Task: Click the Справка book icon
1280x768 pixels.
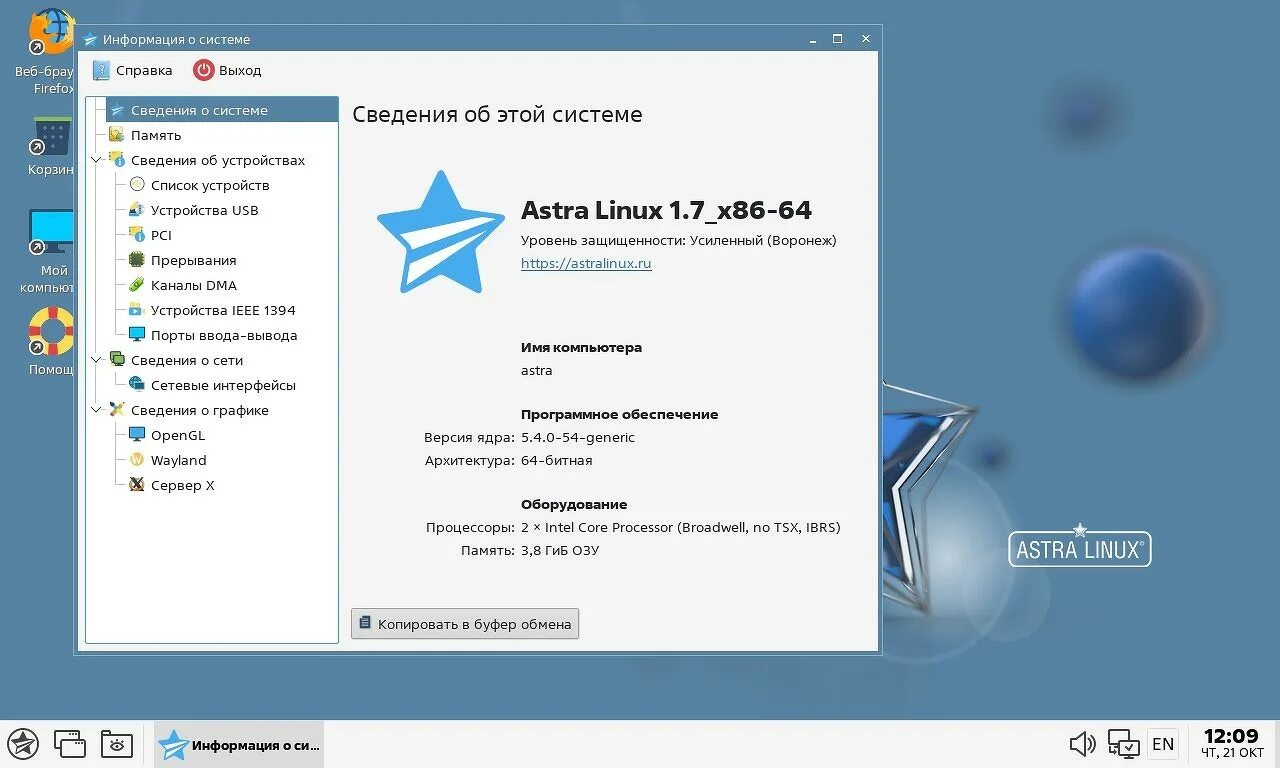Action: coord(101,70)
